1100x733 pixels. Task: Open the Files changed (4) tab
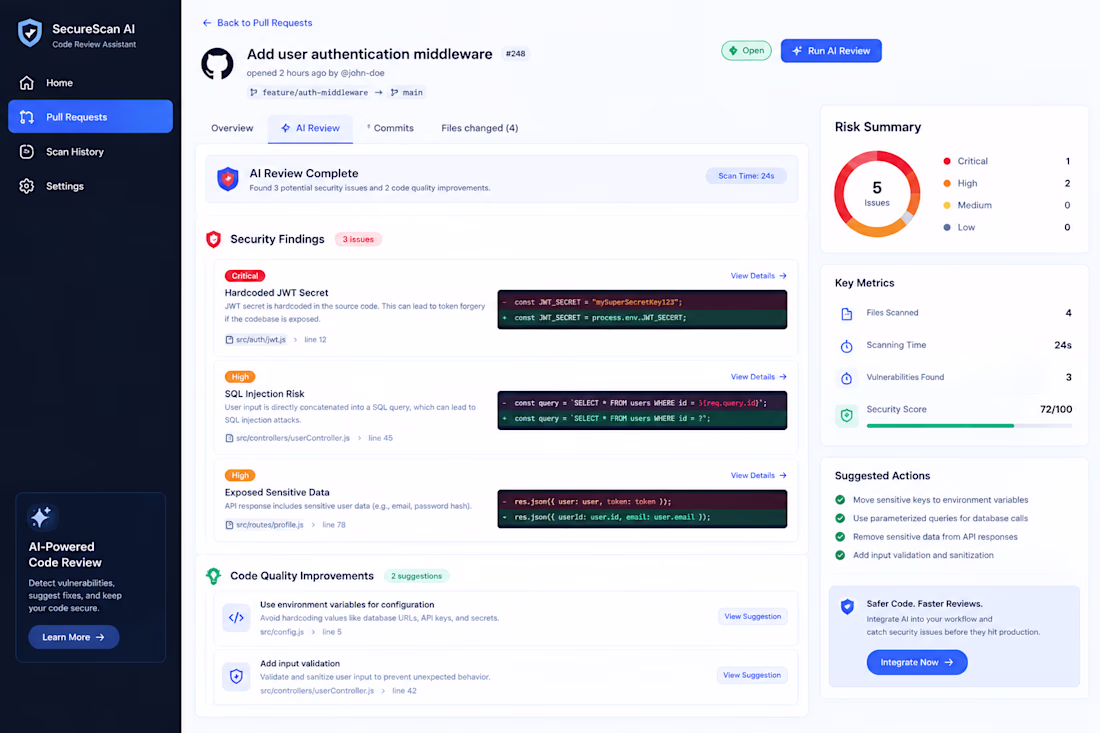[480, 128]
